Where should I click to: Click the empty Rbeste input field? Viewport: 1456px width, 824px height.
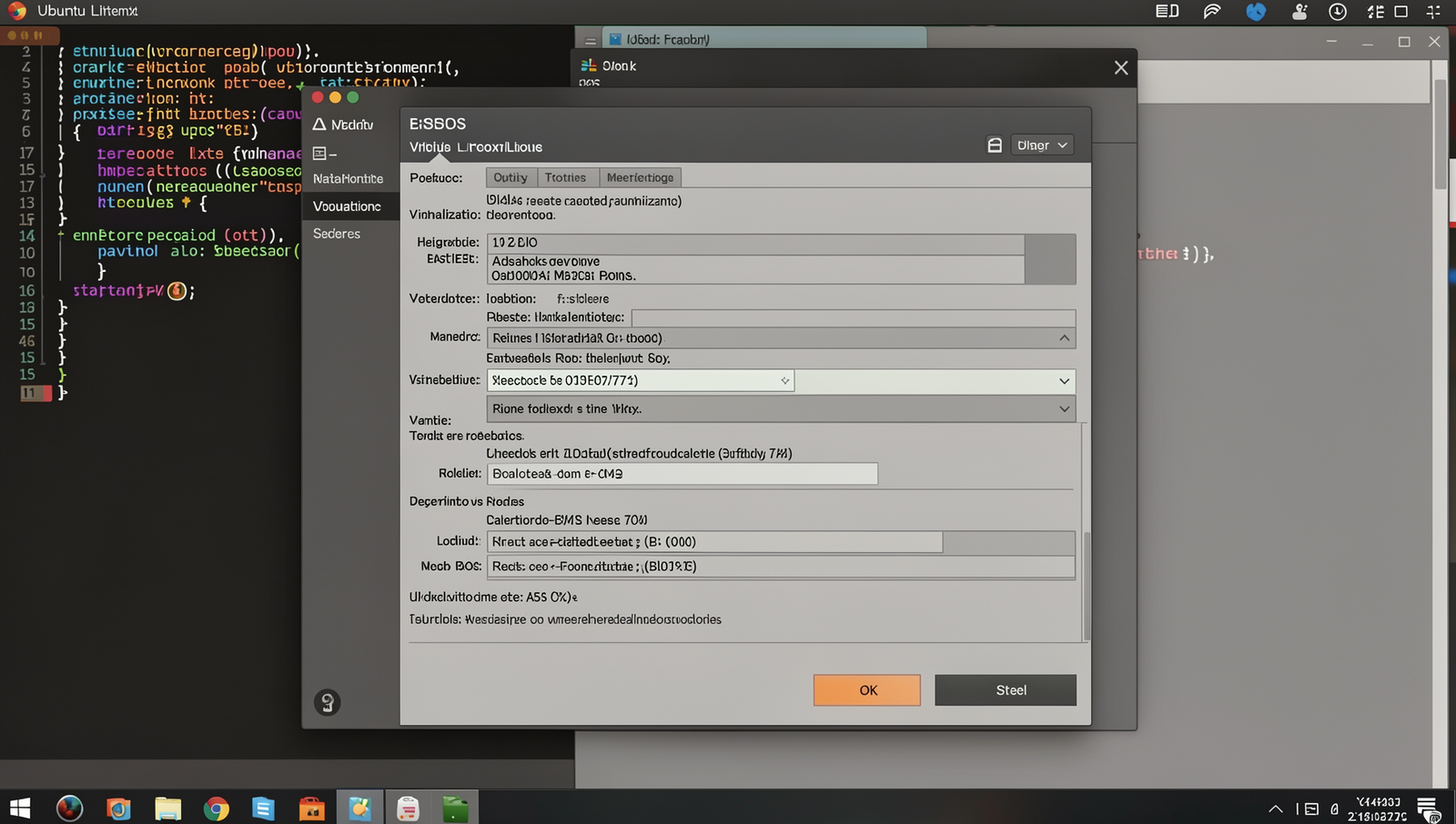[854, 317]
